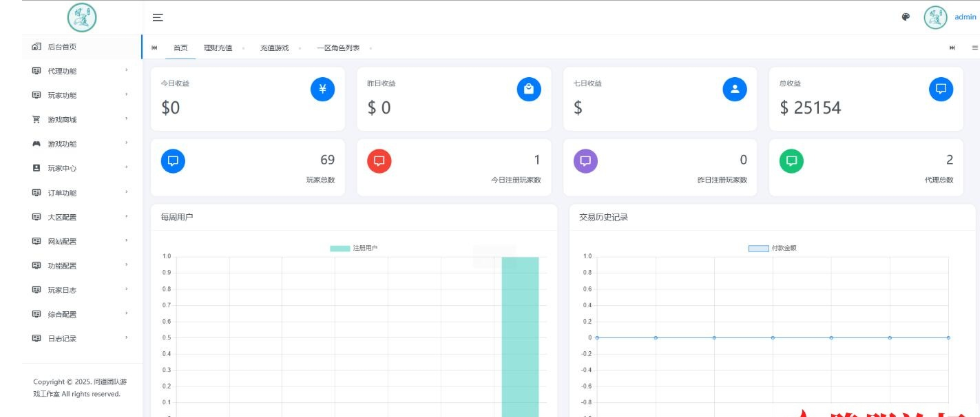Screen dimensions: 980x417
Task: Click the 昨日注册玩家数 label
Action: [x=722, y=180]
